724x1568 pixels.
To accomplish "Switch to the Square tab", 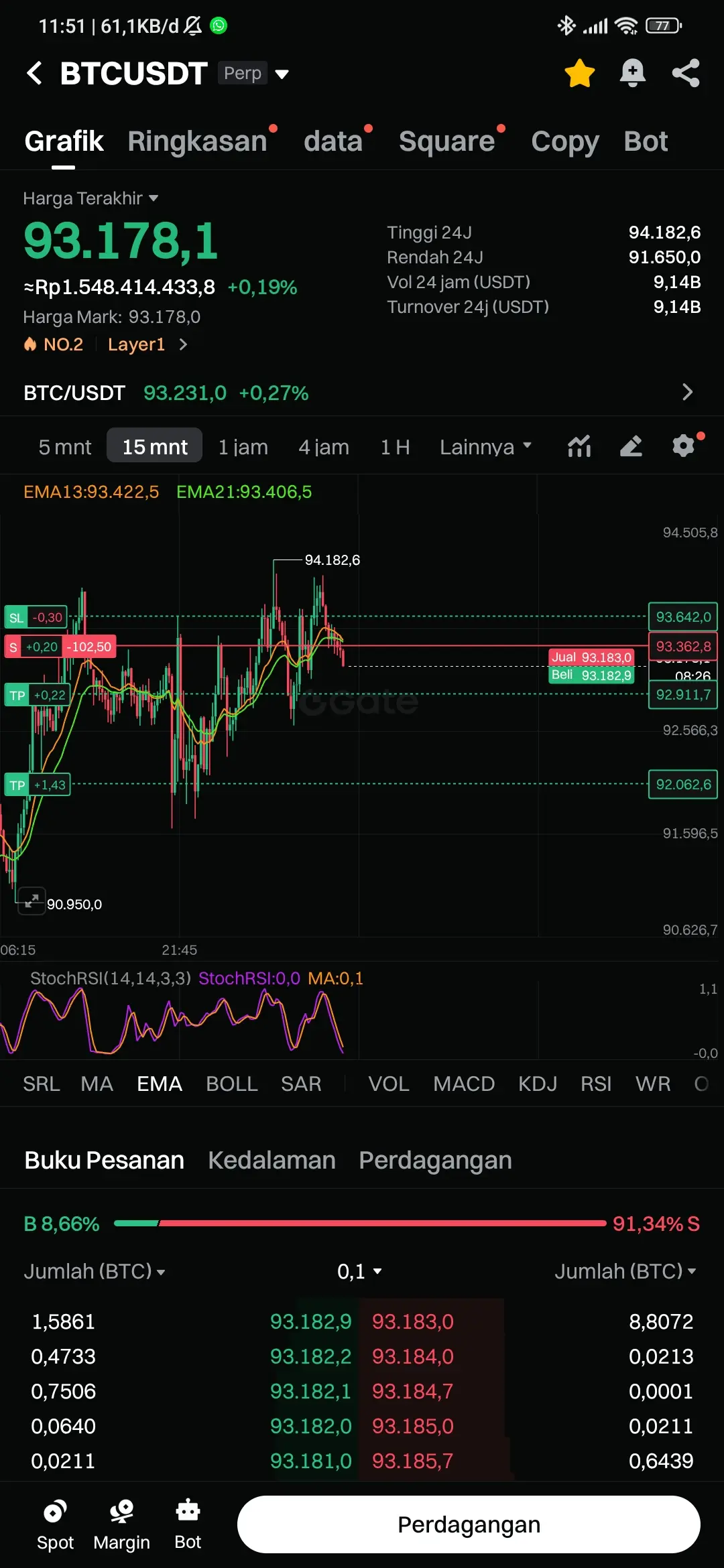I will [x=446, y=141].
